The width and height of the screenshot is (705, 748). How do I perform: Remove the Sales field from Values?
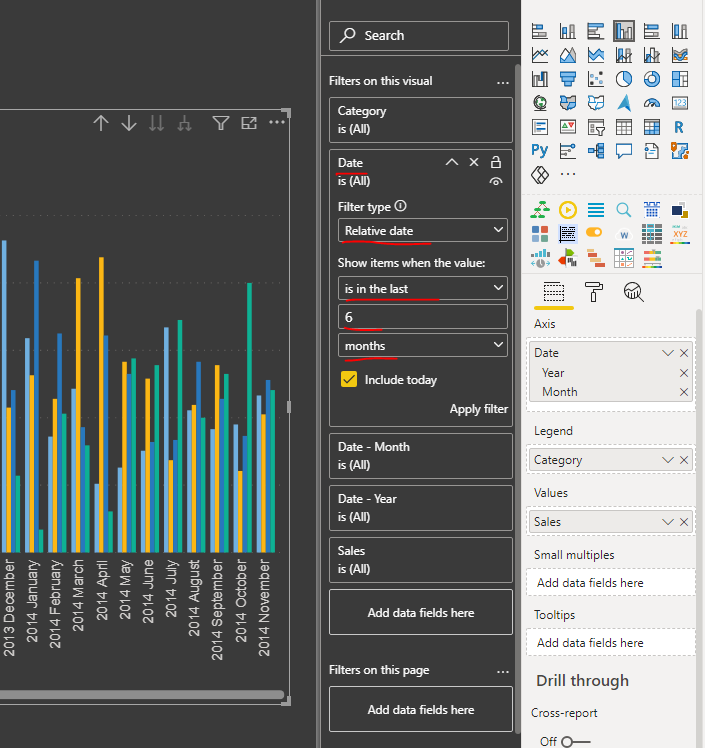(x=684, y=522)
